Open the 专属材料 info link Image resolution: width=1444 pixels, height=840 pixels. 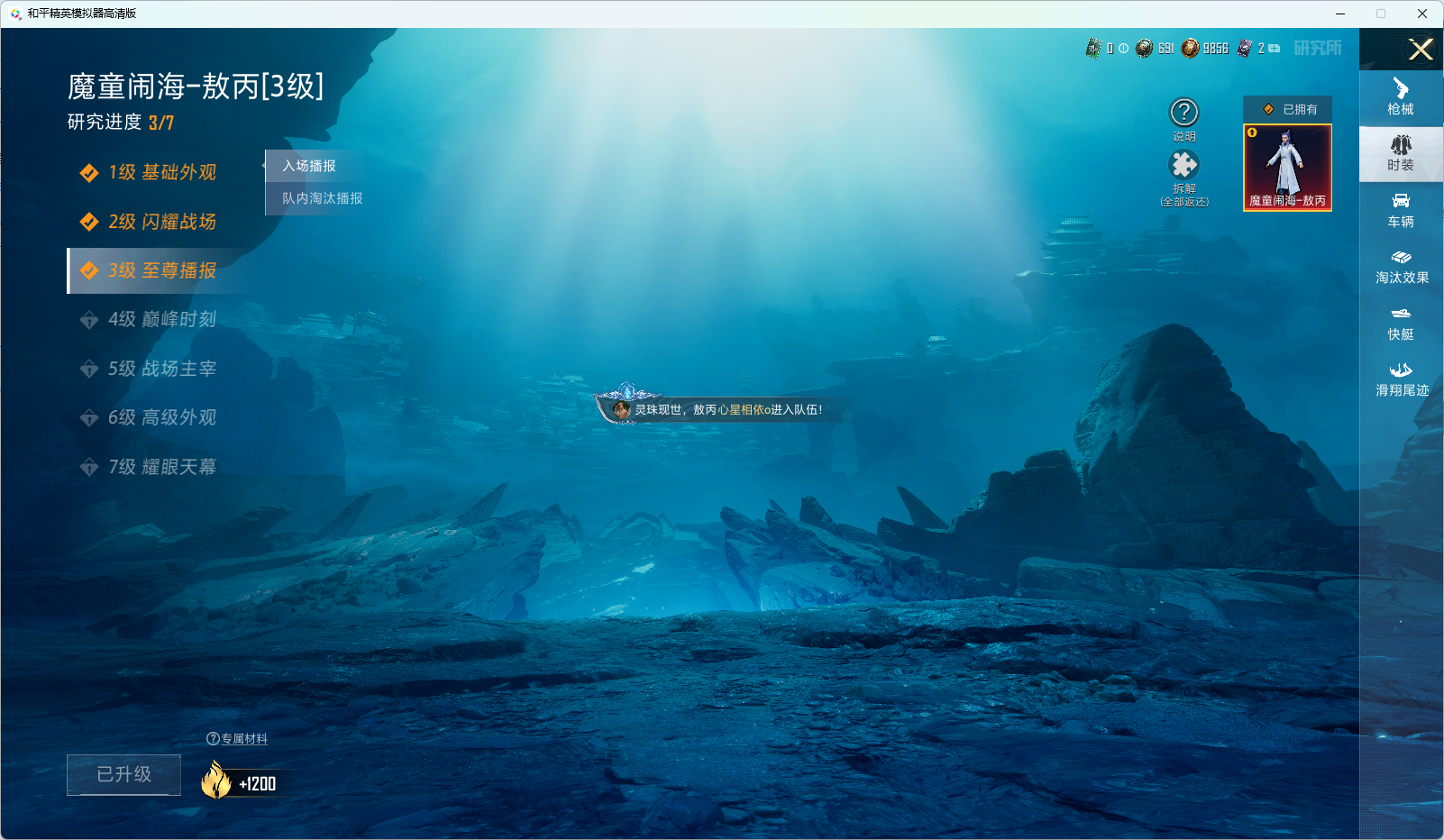click(x=237, y=739)
